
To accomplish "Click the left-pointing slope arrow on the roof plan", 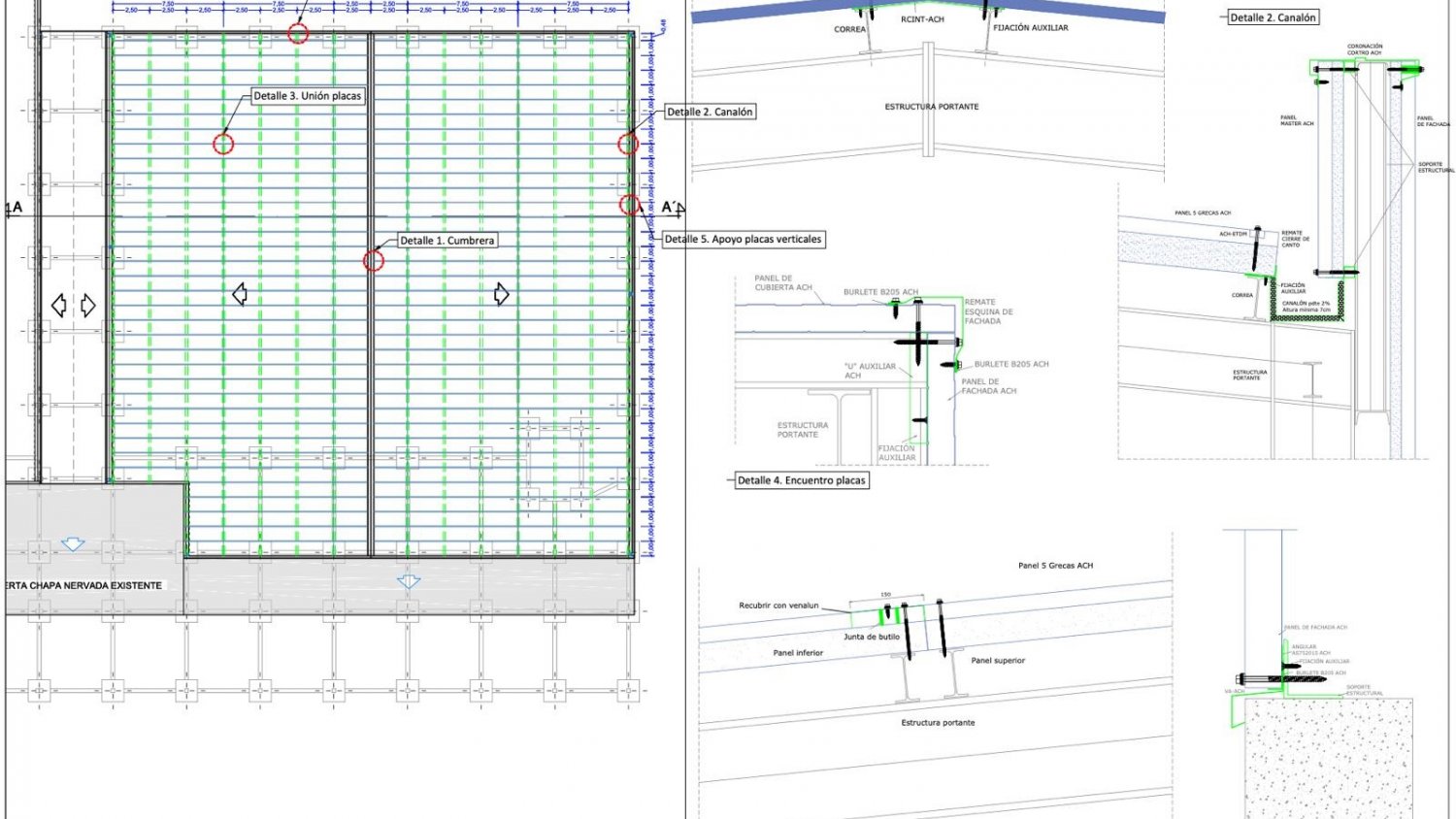I will (x=240, y=294).
